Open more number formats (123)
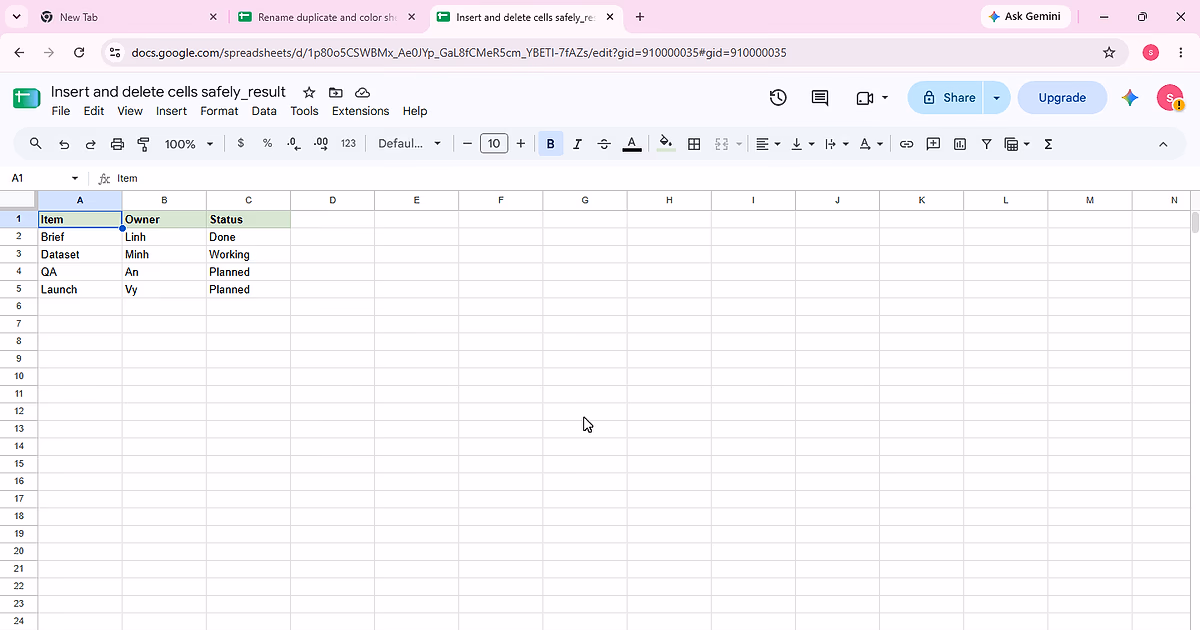The image size is (1200, 630). (348, 144)
